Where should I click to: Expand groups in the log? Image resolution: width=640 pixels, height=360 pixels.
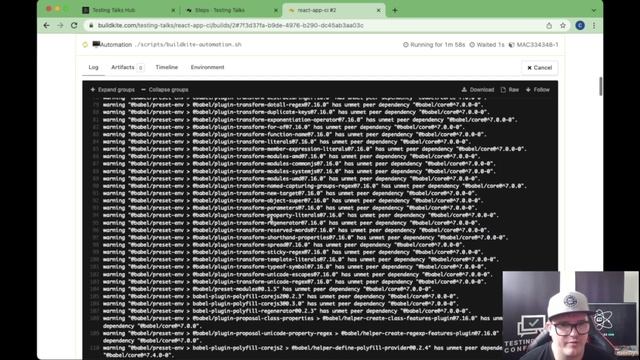112,90
